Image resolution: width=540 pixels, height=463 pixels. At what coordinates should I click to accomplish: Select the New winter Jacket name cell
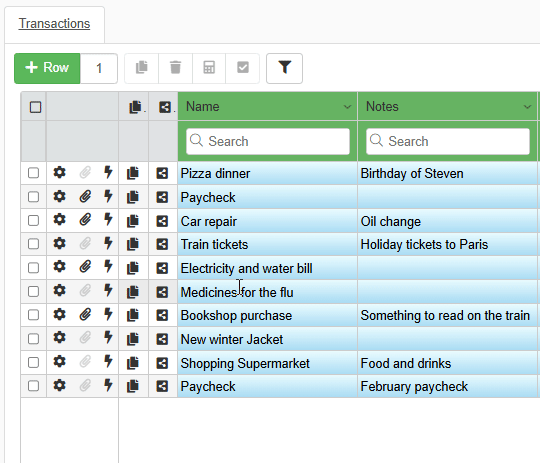(268, 339)
